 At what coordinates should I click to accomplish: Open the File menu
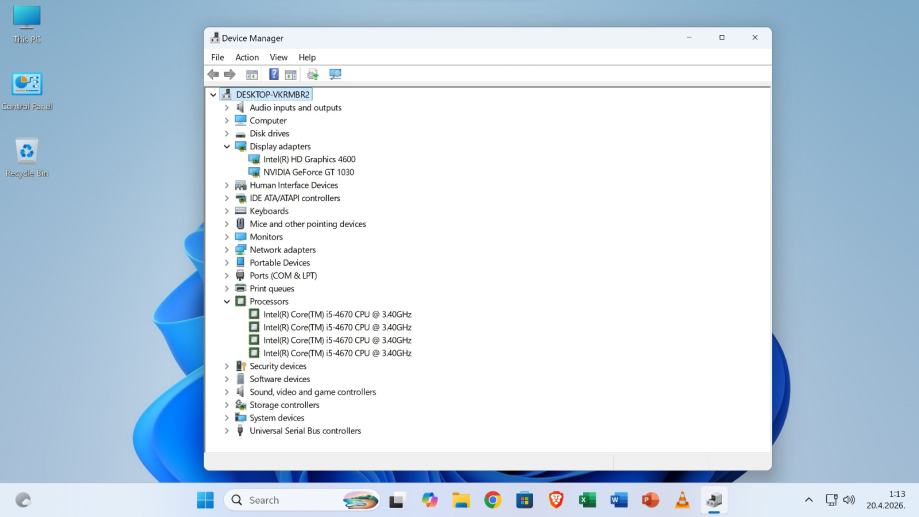[217, 57]
